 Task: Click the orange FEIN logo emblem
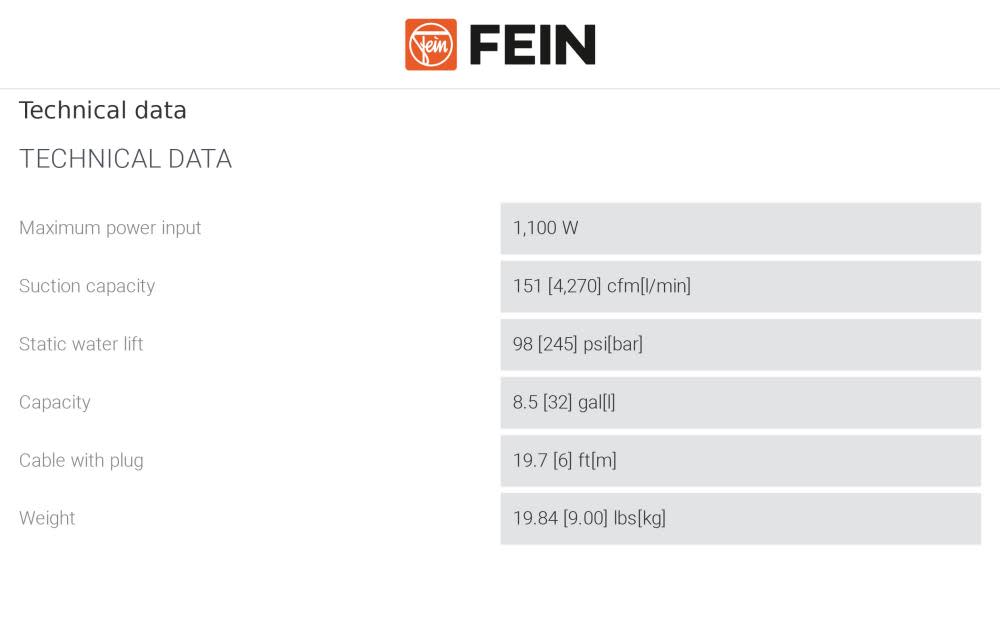point(431,45)
